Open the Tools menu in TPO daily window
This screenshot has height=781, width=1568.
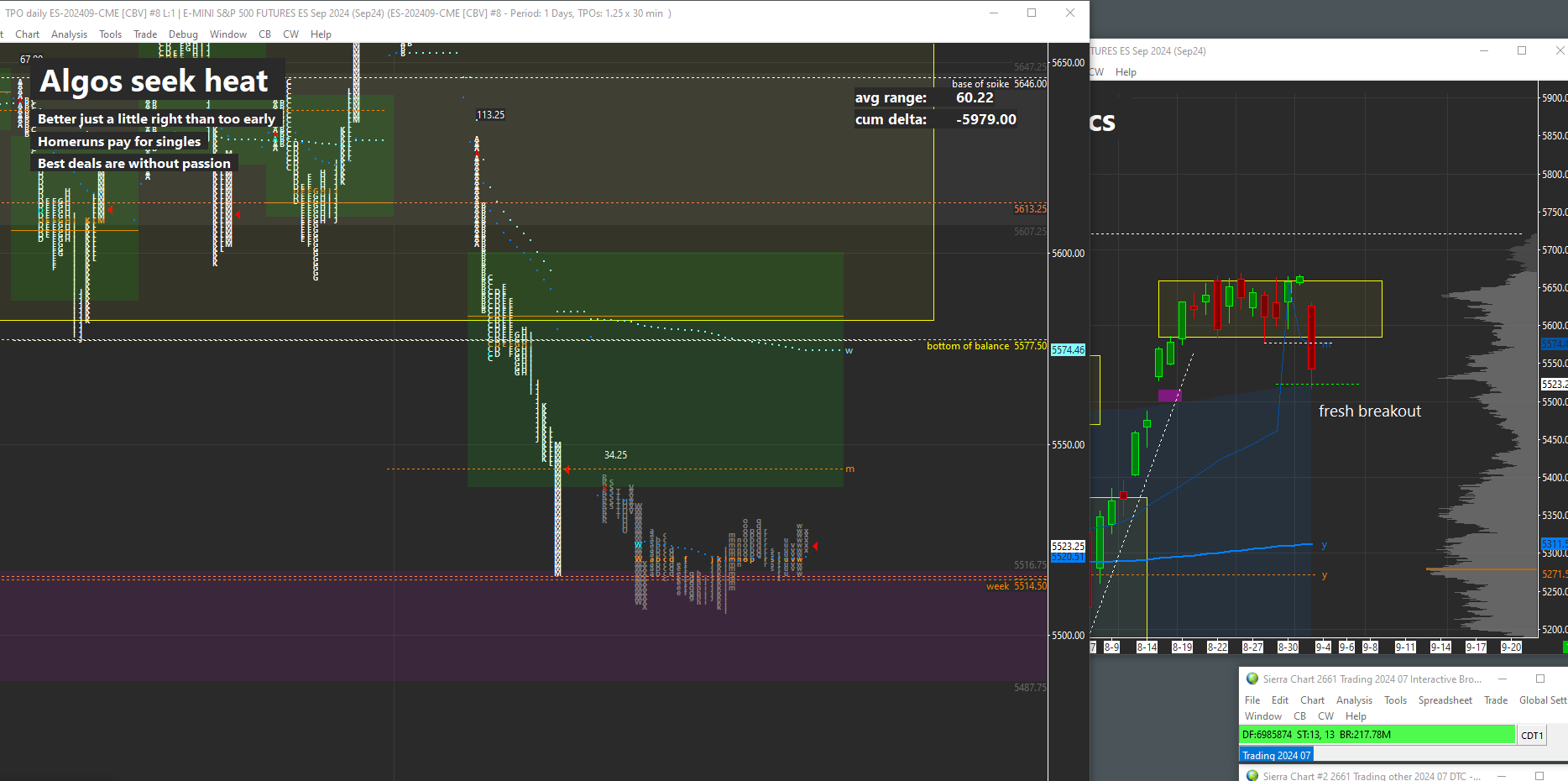click(110, 34)
